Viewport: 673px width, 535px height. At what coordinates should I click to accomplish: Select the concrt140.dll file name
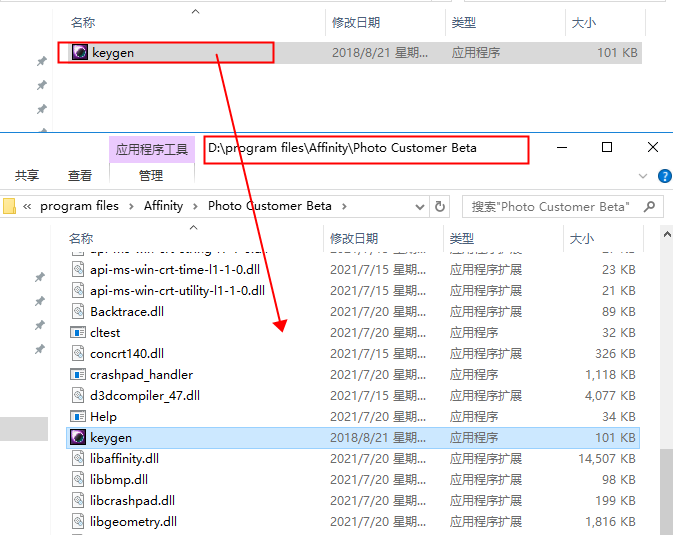point(127,353)
